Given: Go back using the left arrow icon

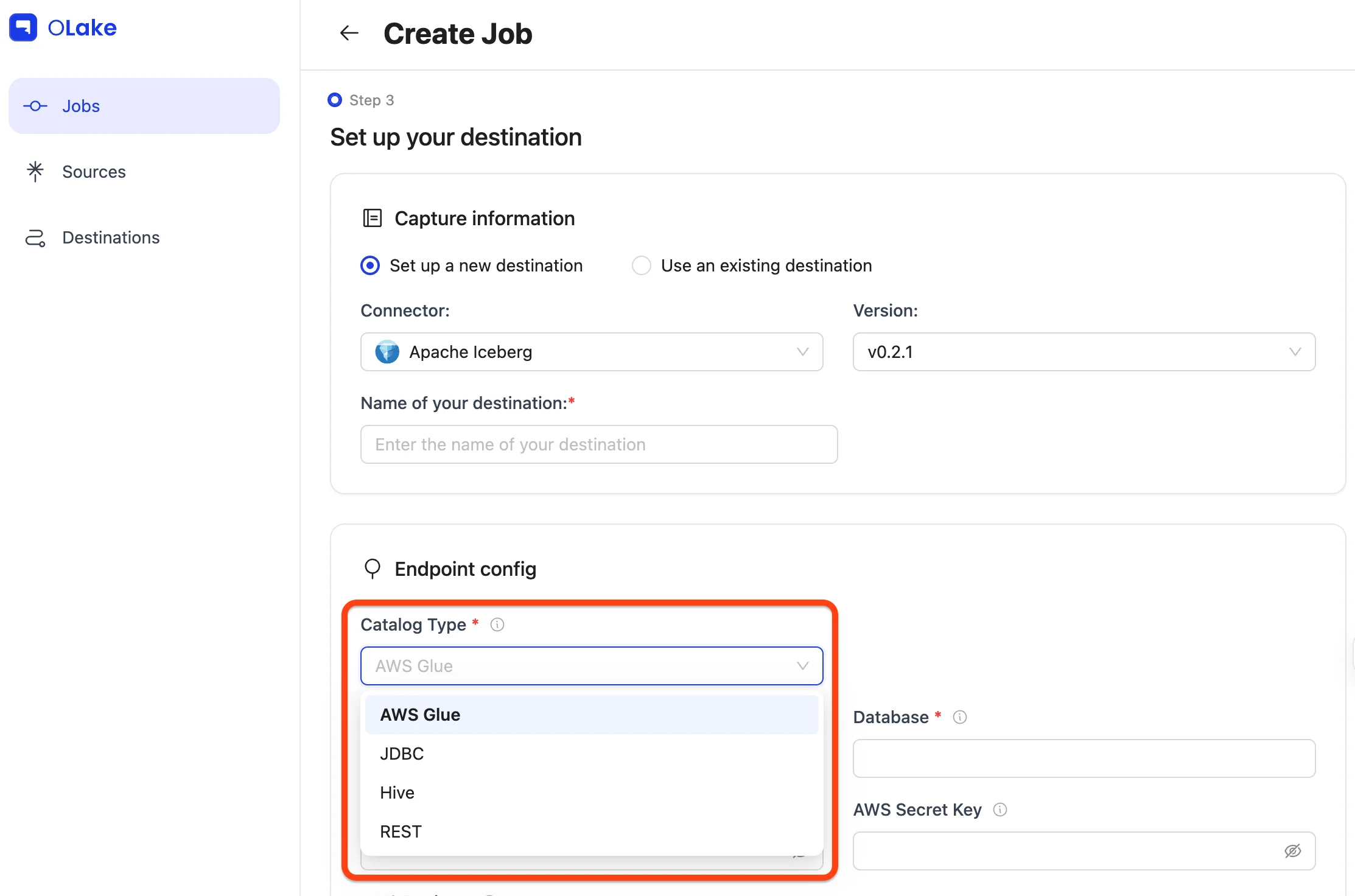Looking at the screenshot, I should 349,33.
